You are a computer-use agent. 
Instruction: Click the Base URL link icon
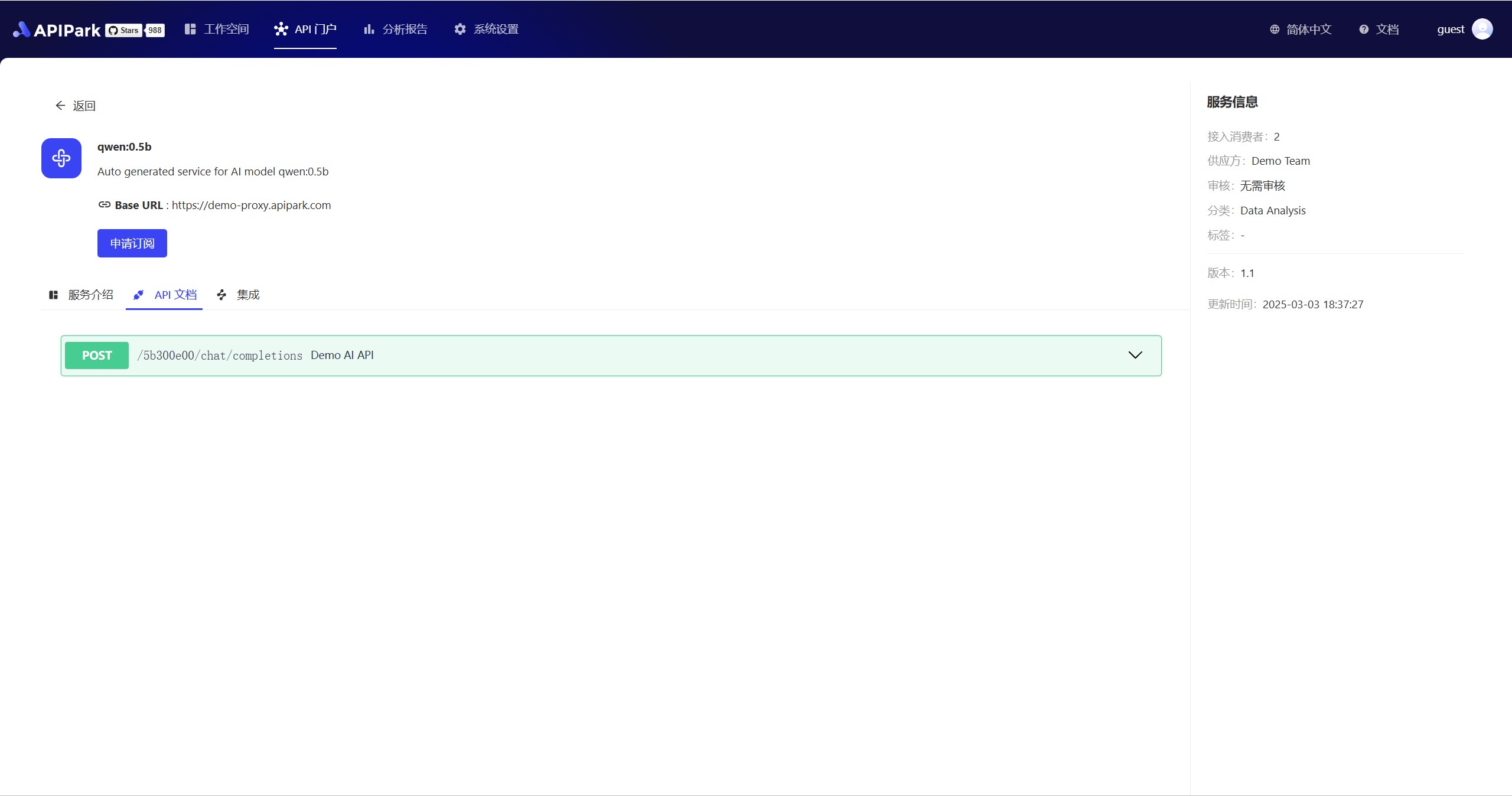coord(105,205)
